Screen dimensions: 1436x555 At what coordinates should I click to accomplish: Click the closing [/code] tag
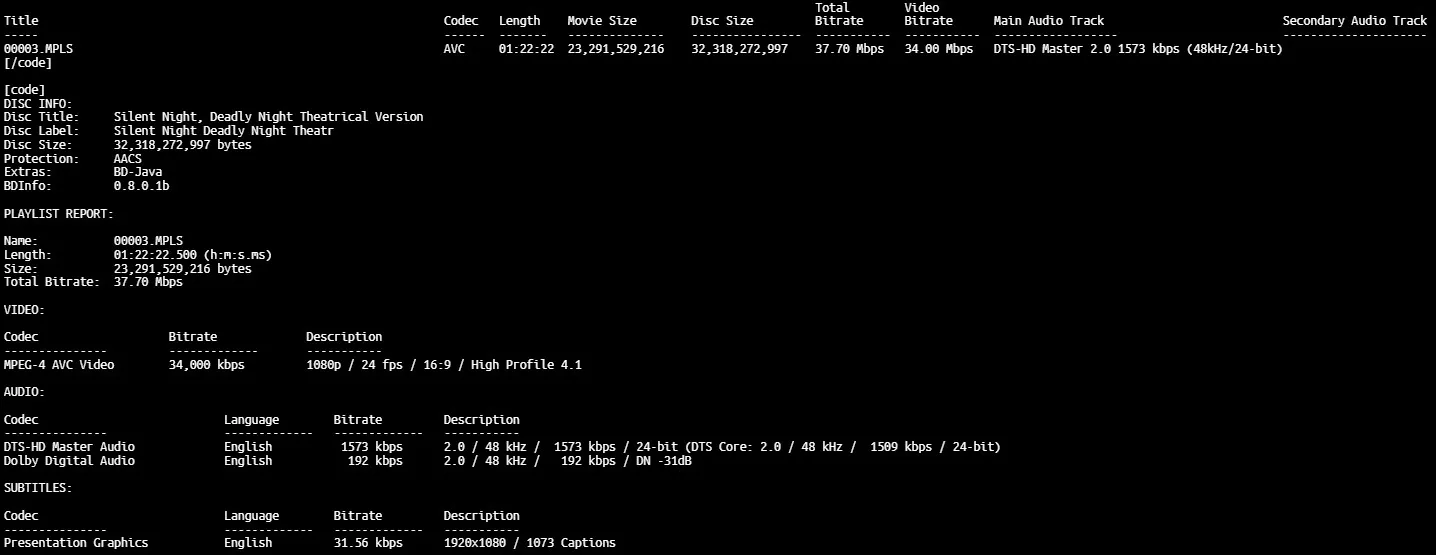[28, 63]
